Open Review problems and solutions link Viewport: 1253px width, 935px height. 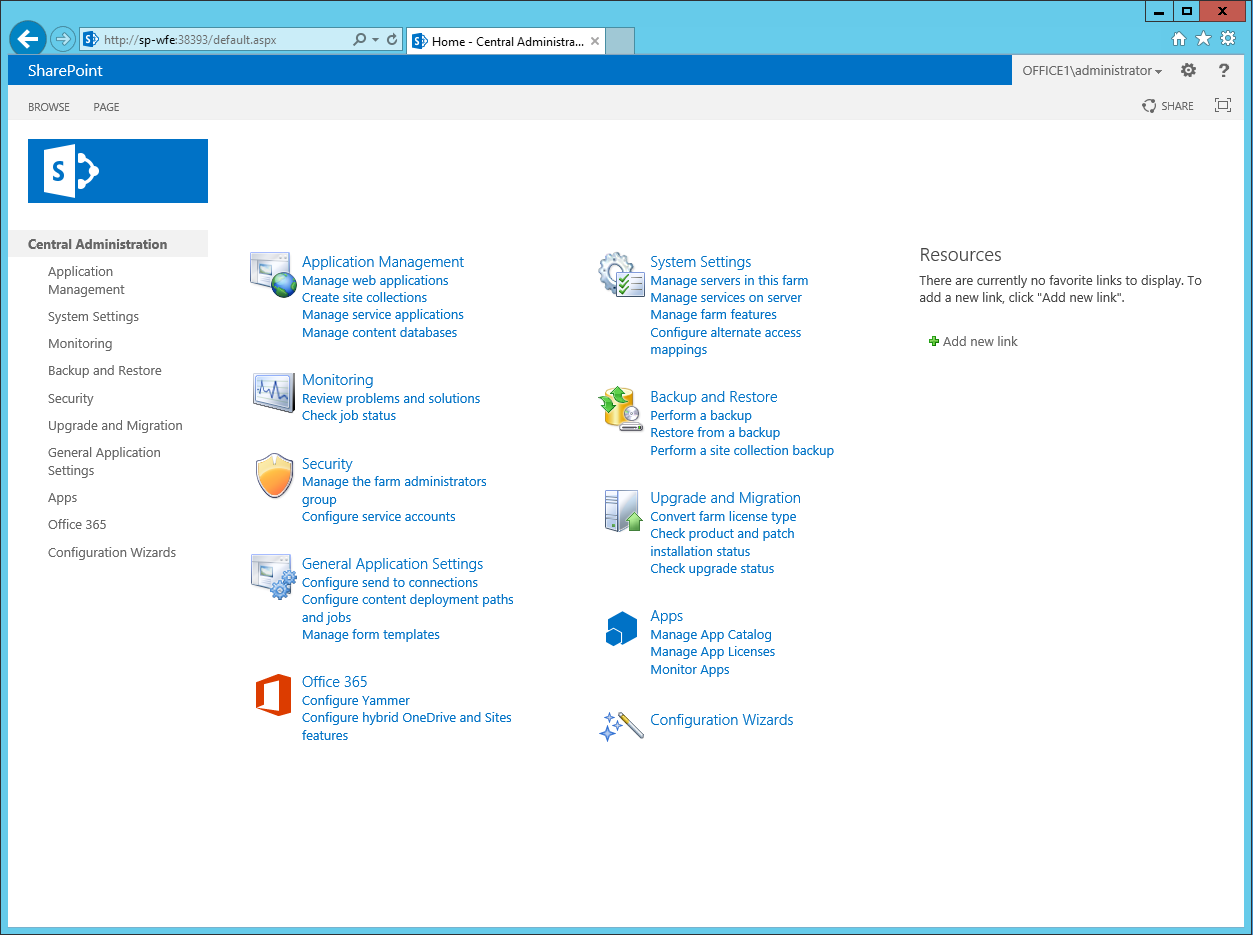pos(391,399)
